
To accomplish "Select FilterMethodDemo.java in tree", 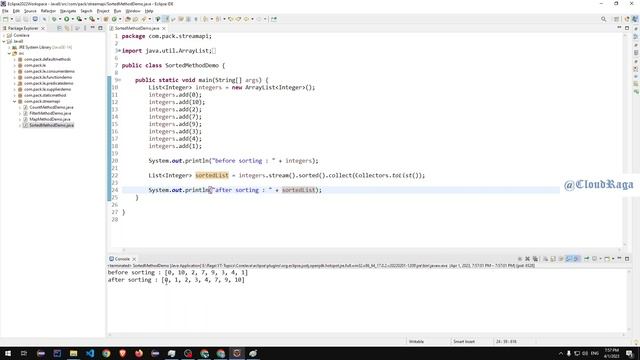I will tap(50, 113).
